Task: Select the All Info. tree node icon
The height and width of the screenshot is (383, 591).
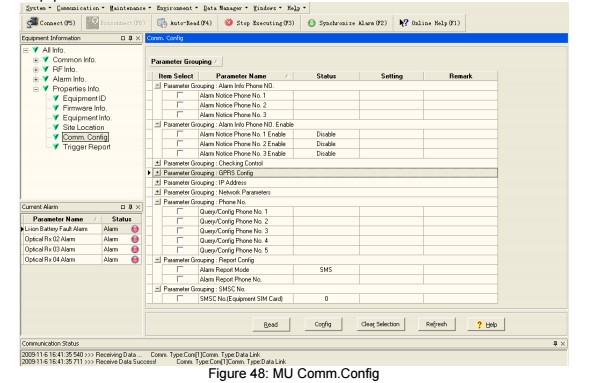Action: pyautogui.click(x=35, y=50)
